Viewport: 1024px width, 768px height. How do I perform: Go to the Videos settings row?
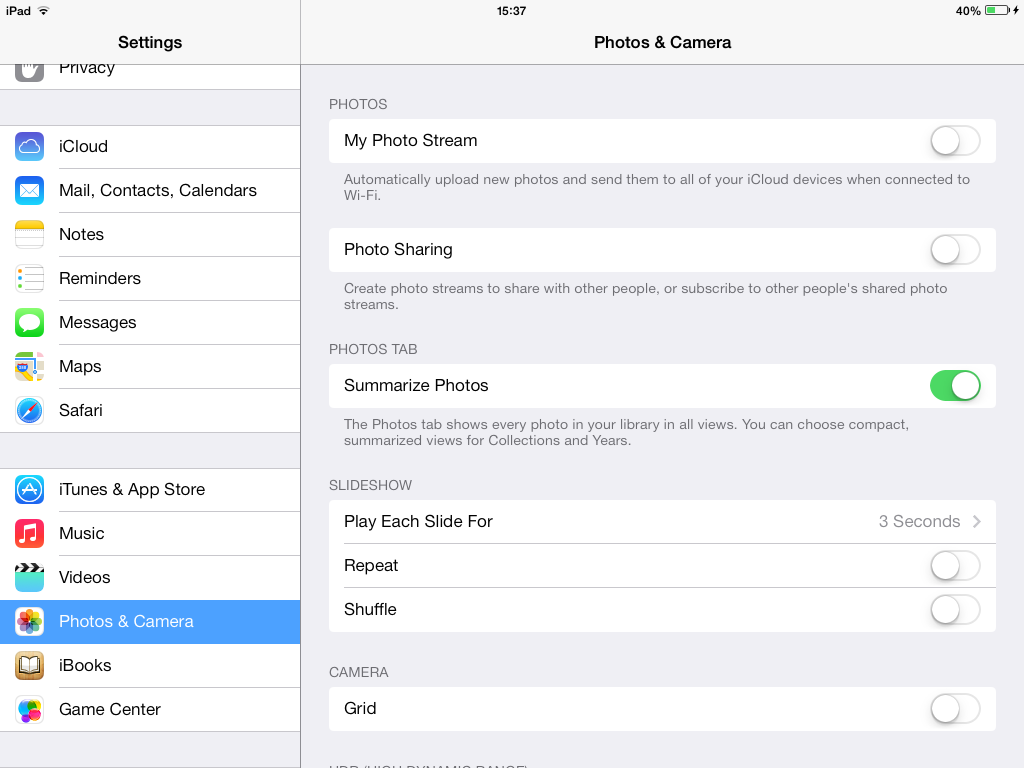[150, 578]
